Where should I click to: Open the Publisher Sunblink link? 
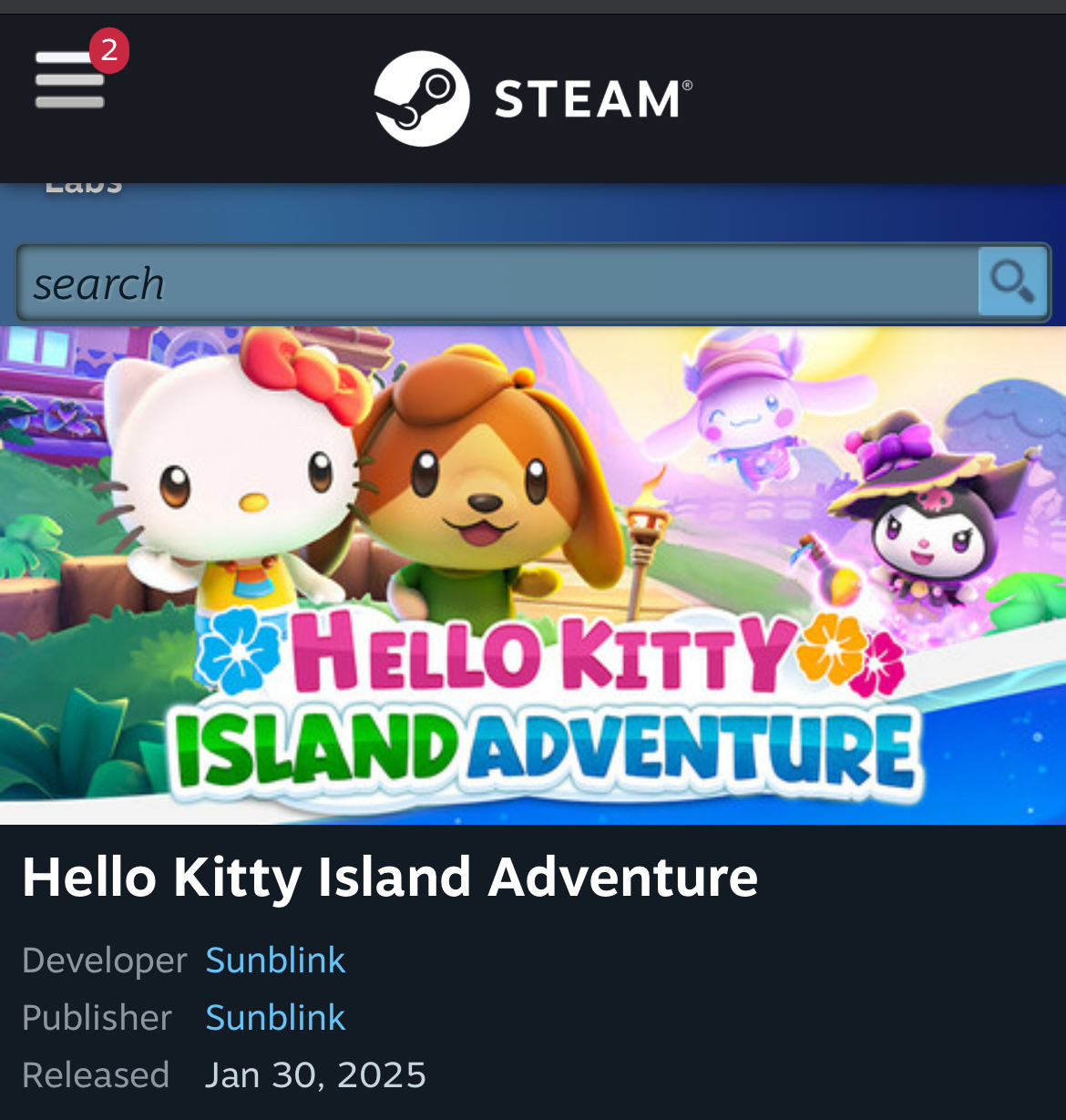275,1018
